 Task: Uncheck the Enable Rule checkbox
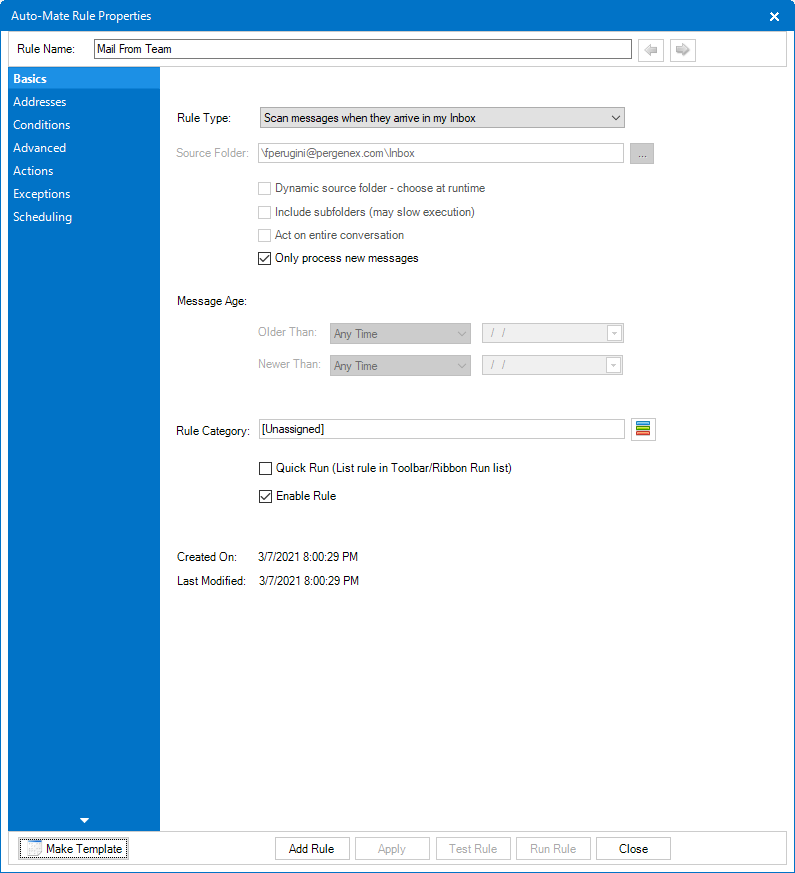(x=265, y=496)
